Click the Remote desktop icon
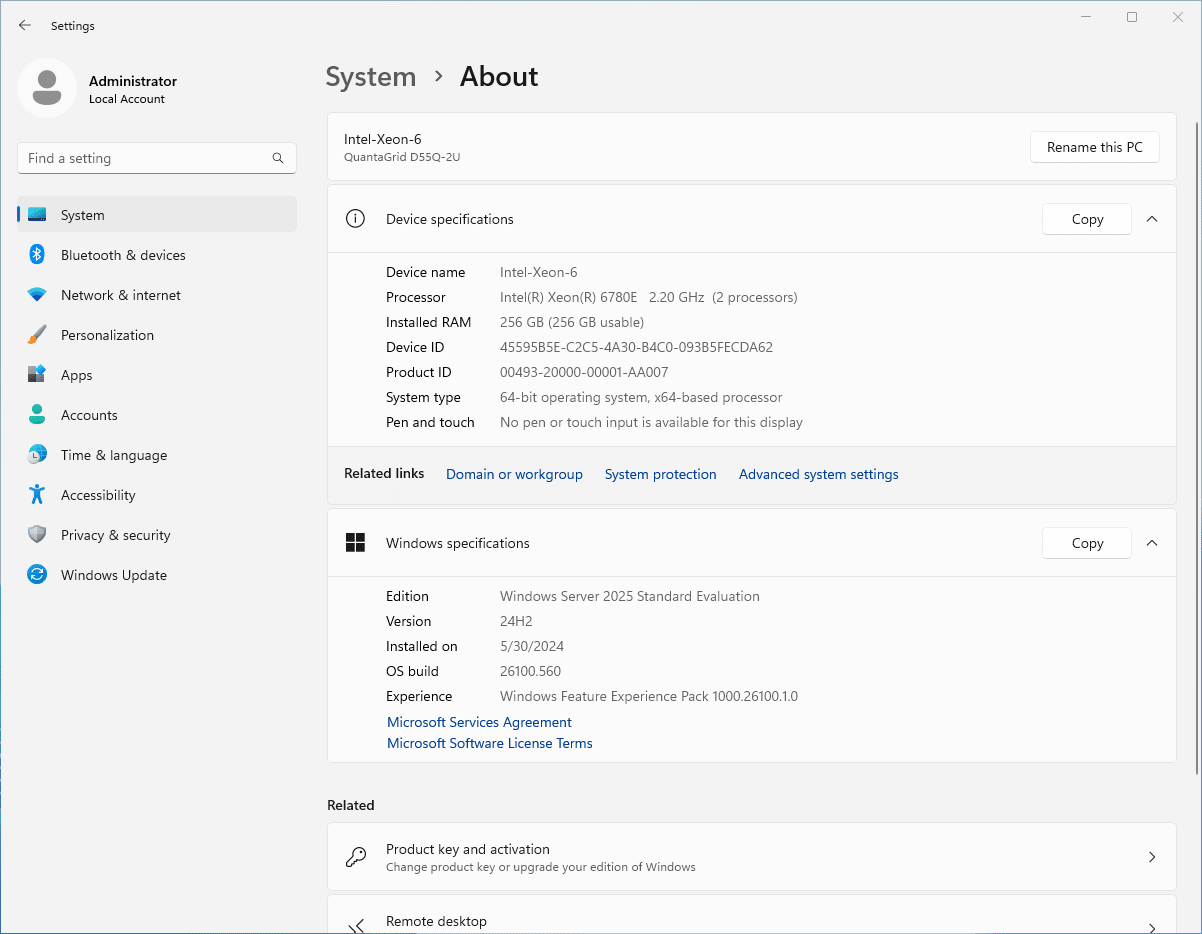1202x934 pixels. pyautogui.click(x=355, y=926)
